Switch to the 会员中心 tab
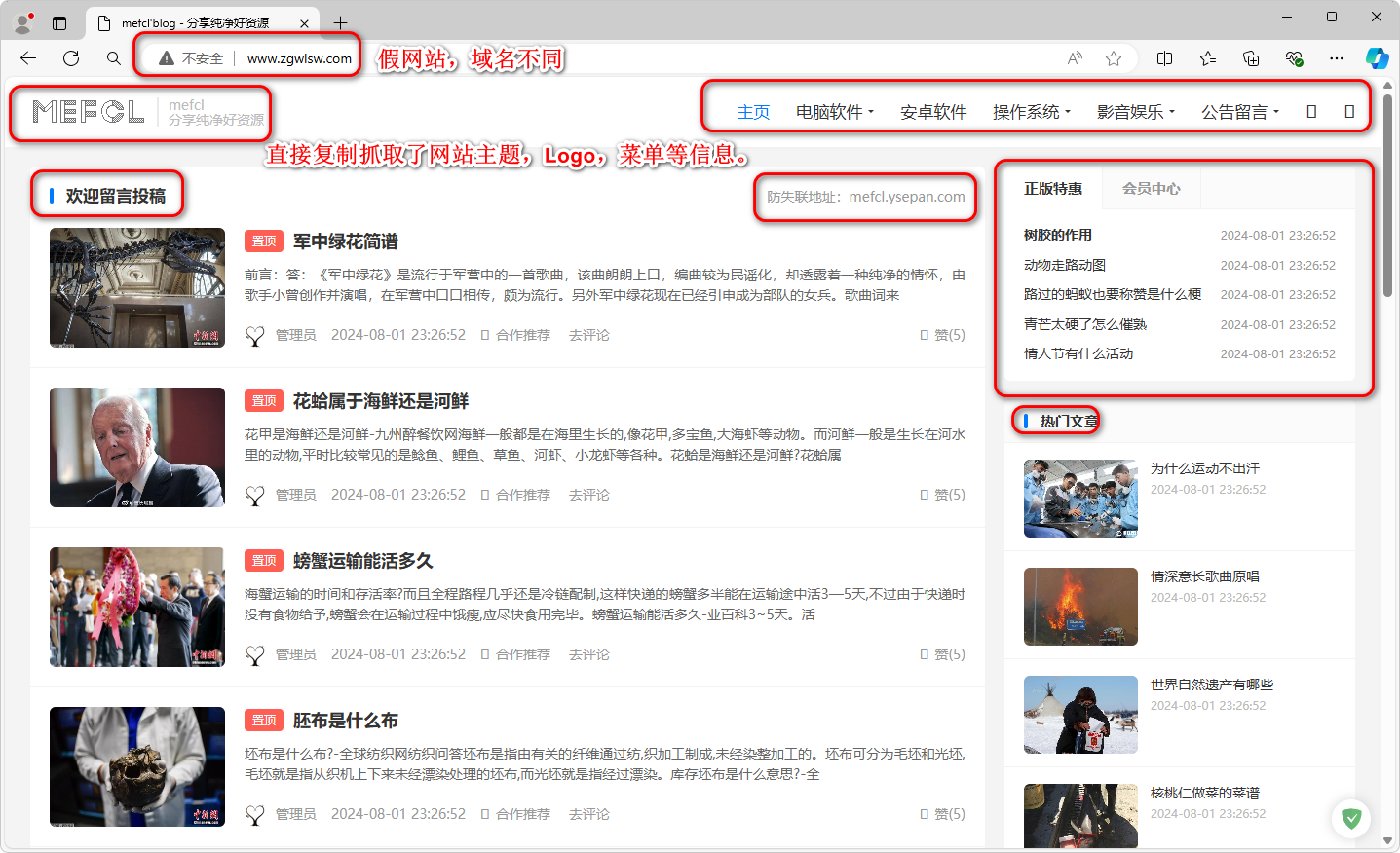The width and height of the screenshot is (1400, 853). 1152,189
